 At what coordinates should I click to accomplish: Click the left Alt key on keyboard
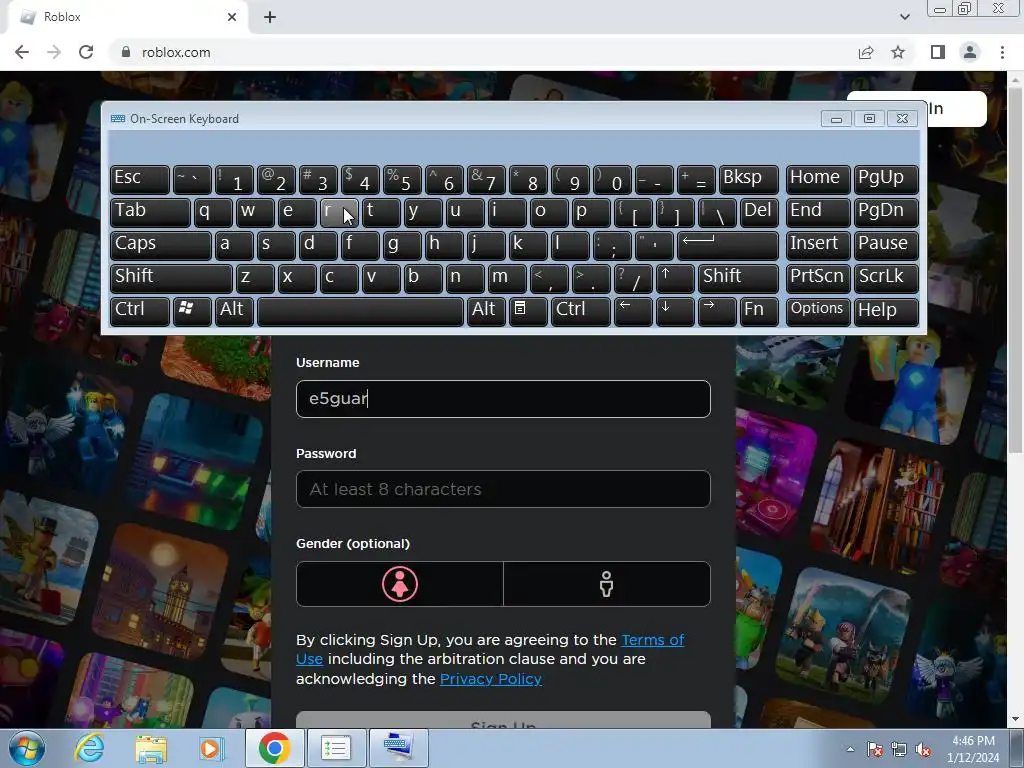pyautogui.click(x=234, y=311)
